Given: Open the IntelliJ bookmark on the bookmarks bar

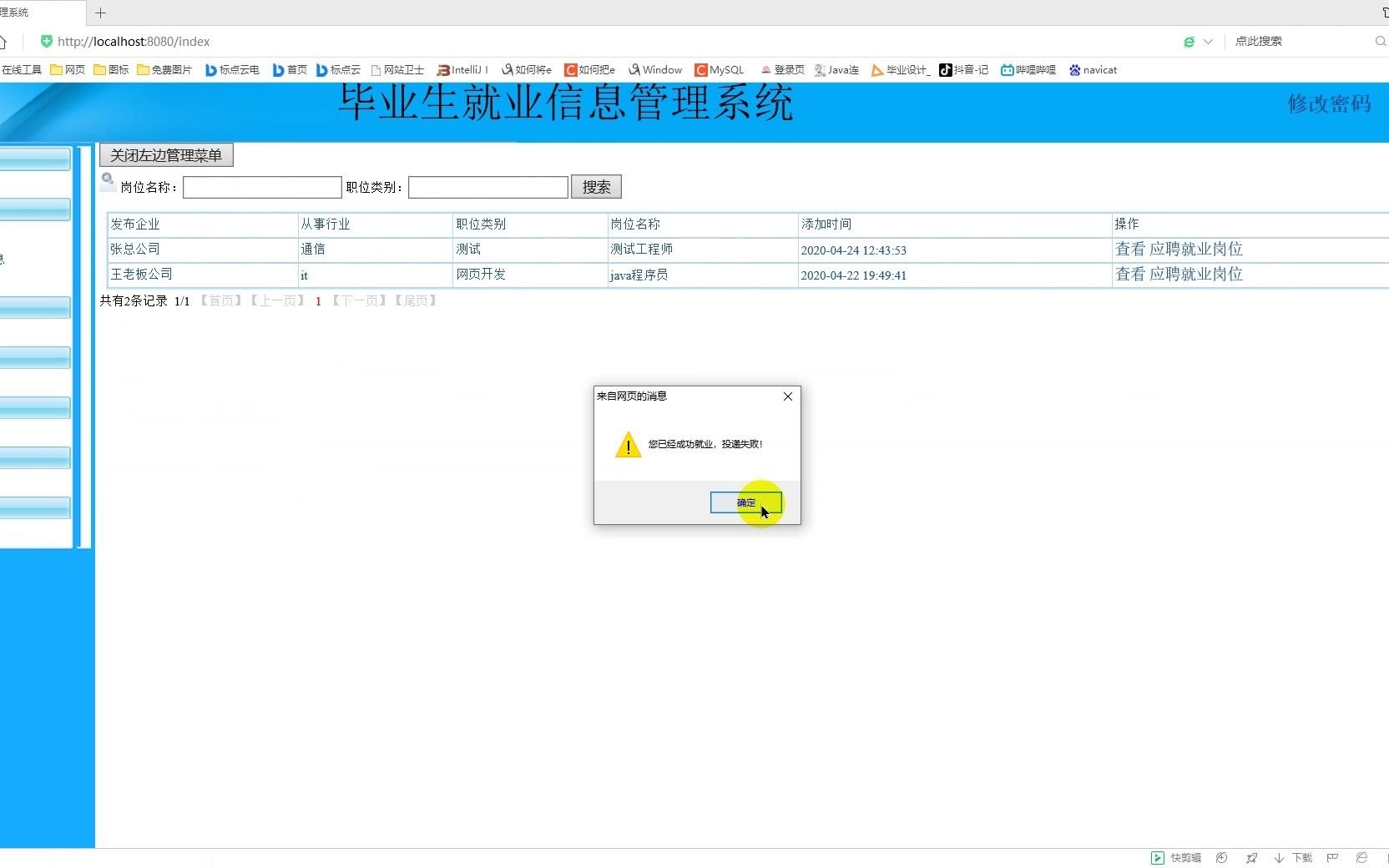Looking at the screenshot, I should click(x=462, y=70).
